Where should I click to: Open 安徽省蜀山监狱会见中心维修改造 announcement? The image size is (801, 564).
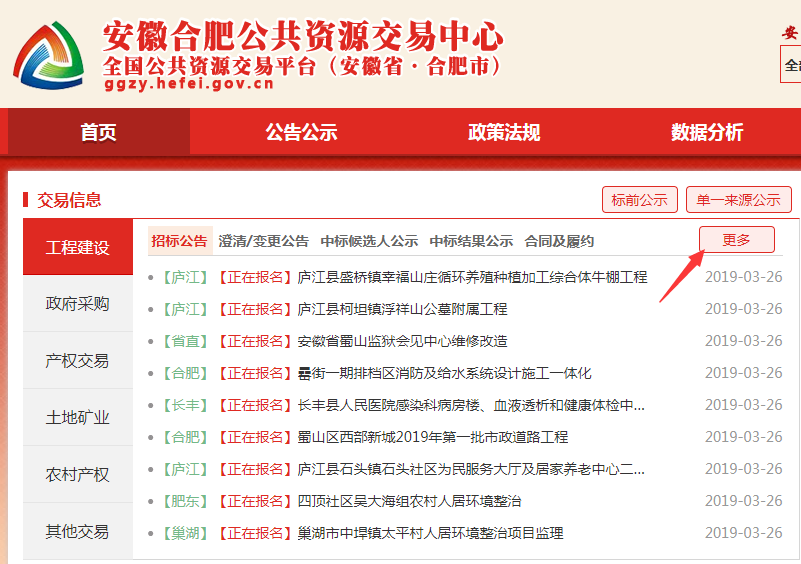402,341
